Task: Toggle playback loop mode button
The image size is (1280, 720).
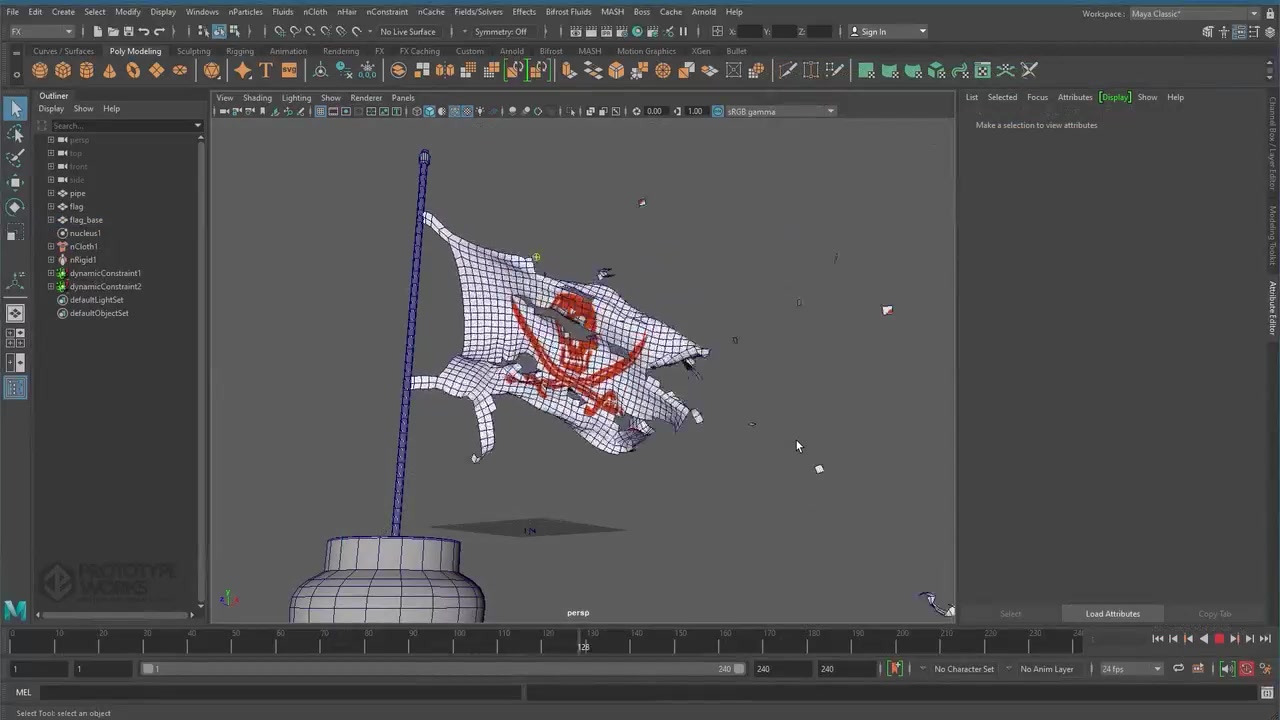Action: click(1178, 669)
